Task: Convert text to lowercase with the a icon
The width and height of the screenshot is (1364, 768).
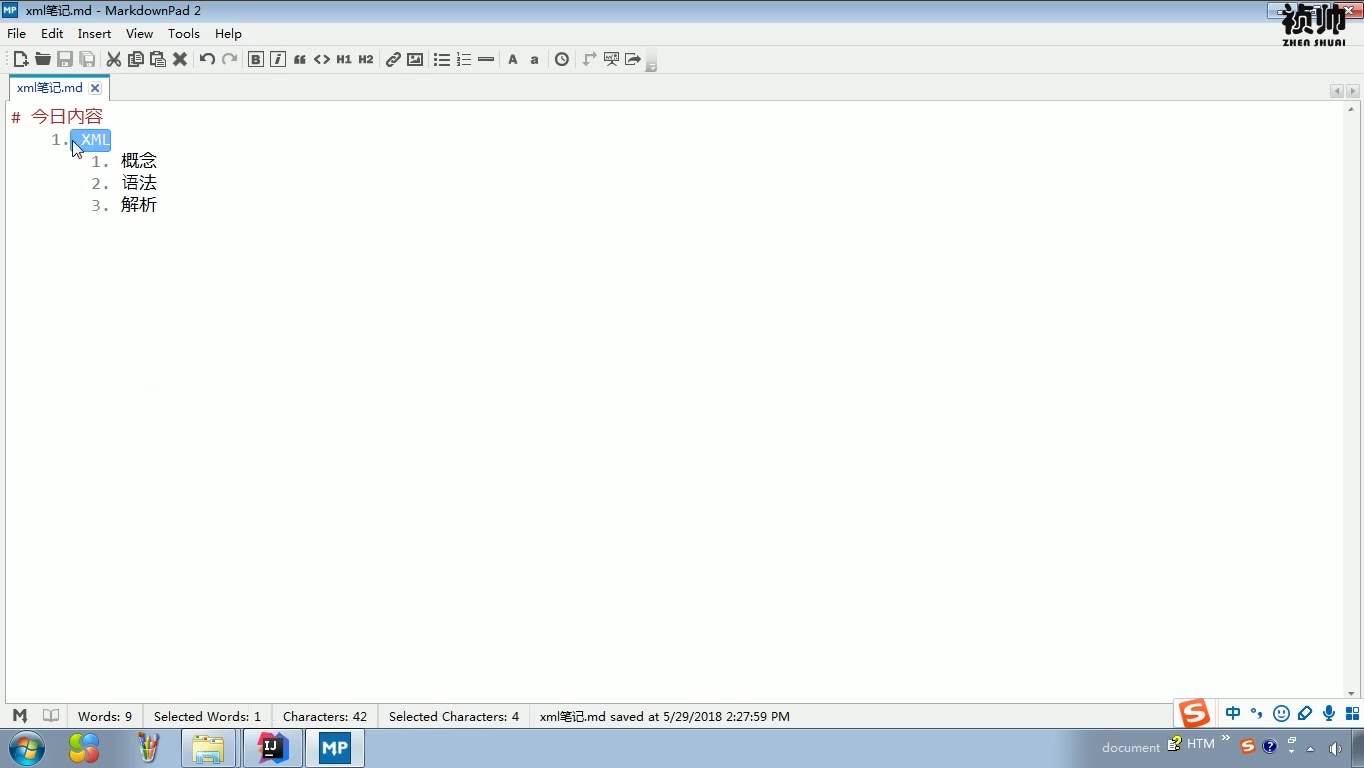Action: tap(534, 59)
